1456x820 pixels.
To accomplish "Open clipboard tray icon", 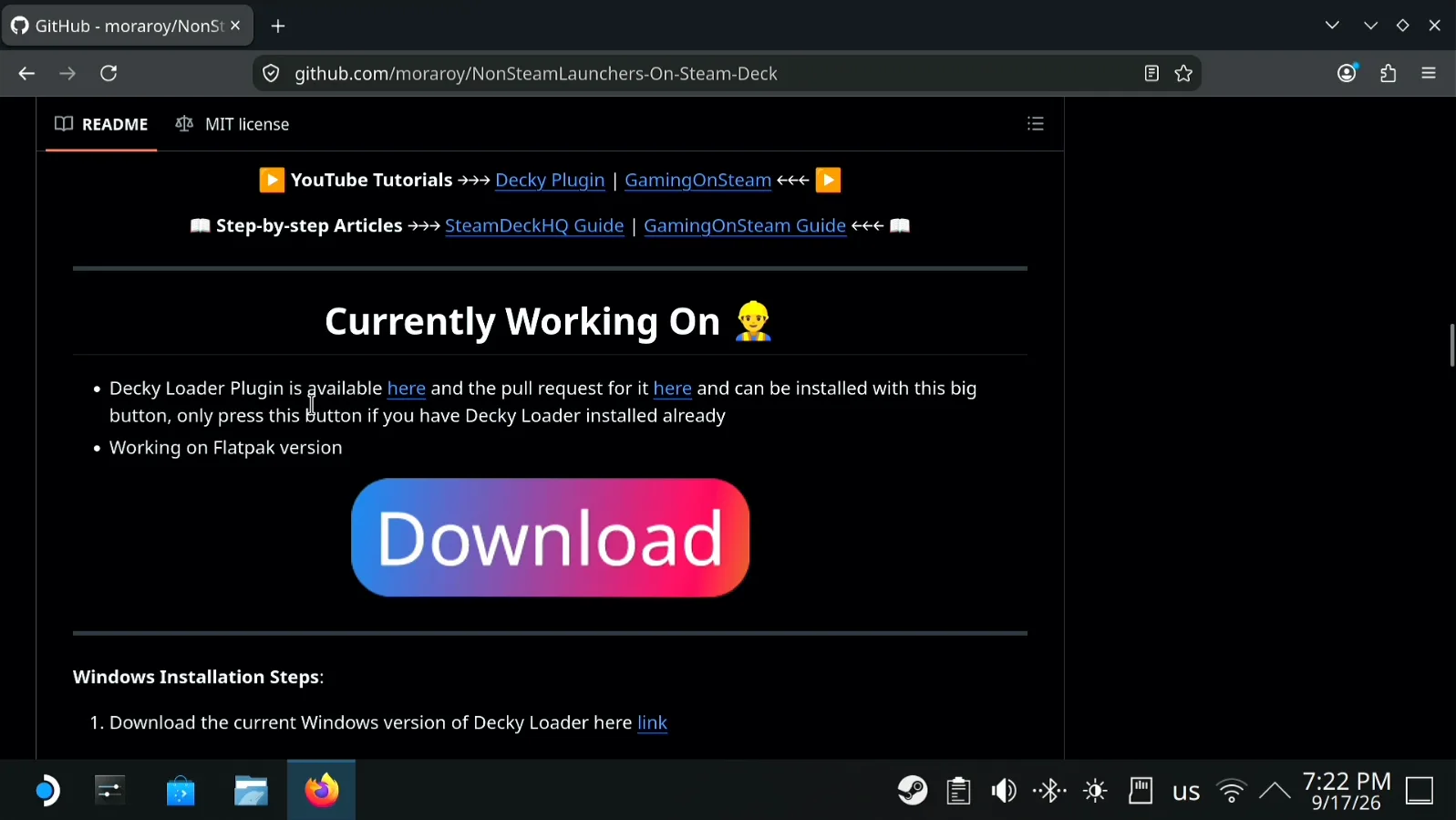I will point(958,791).
